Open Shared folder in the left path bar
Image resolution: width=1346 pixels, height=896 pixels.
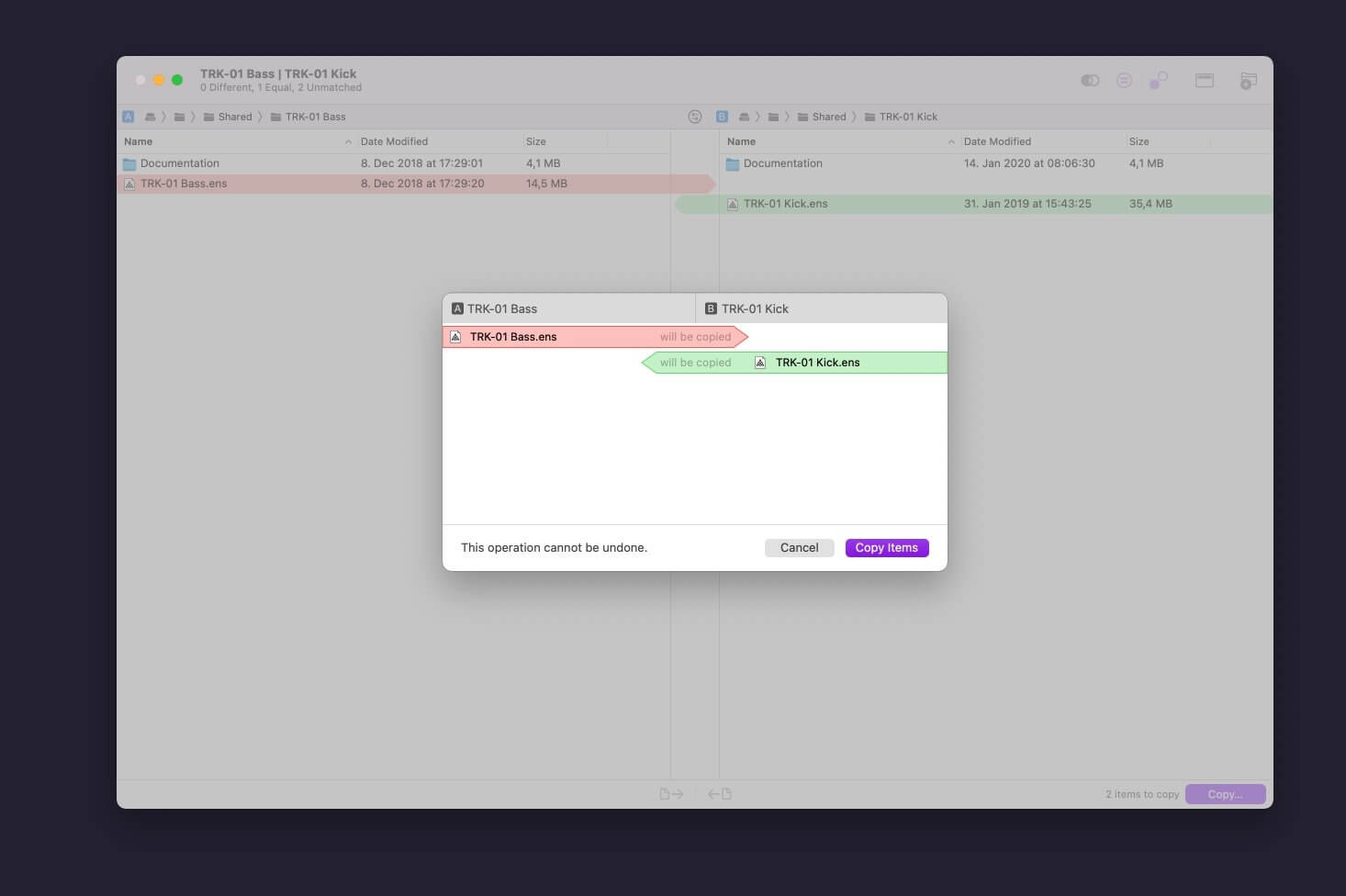[x=234, y=117]
